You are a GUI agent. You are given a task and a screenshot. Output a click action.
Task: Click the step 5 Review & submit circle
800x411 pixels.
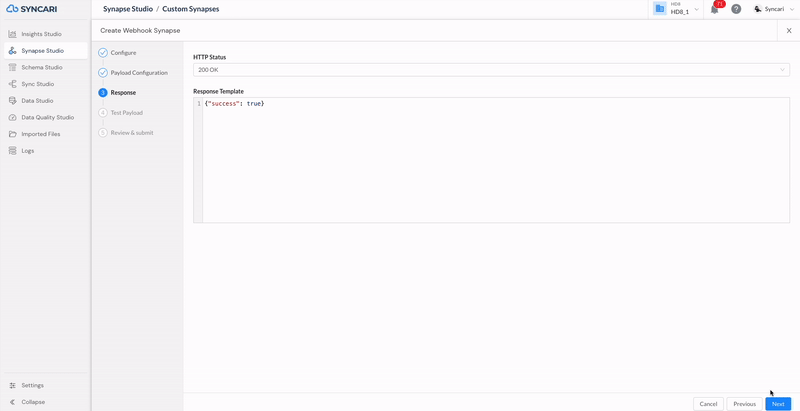point(103,133)
